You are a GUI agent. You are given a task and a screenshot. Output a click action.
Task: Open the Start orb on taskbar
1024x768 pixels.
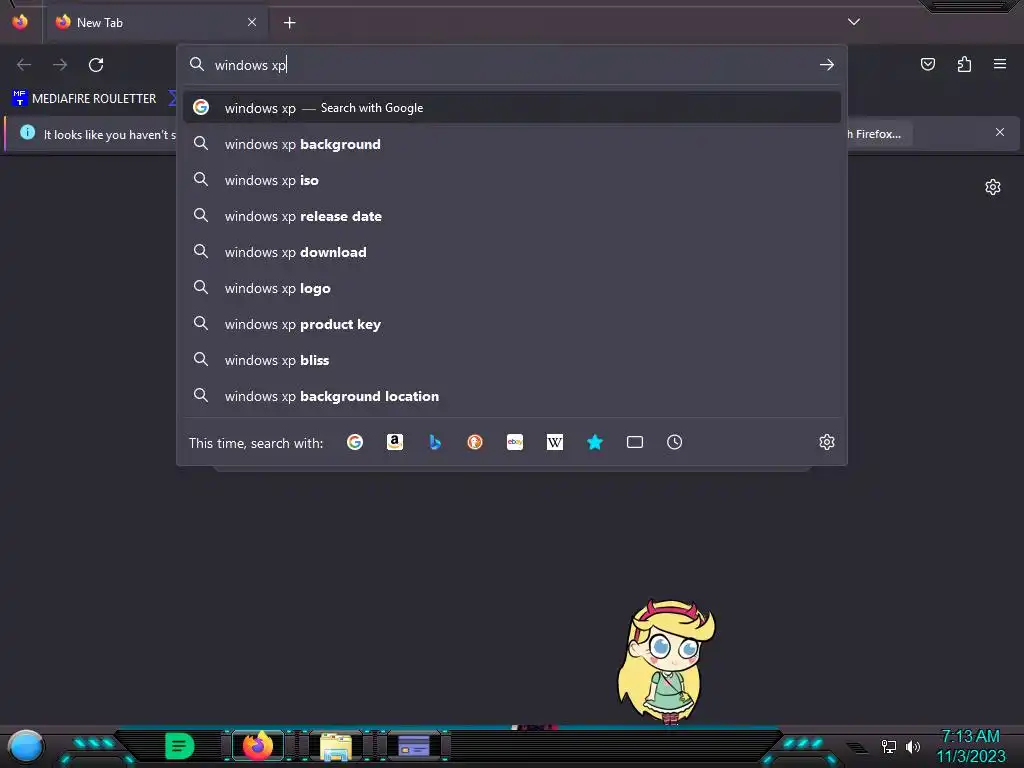coord(25,746)
